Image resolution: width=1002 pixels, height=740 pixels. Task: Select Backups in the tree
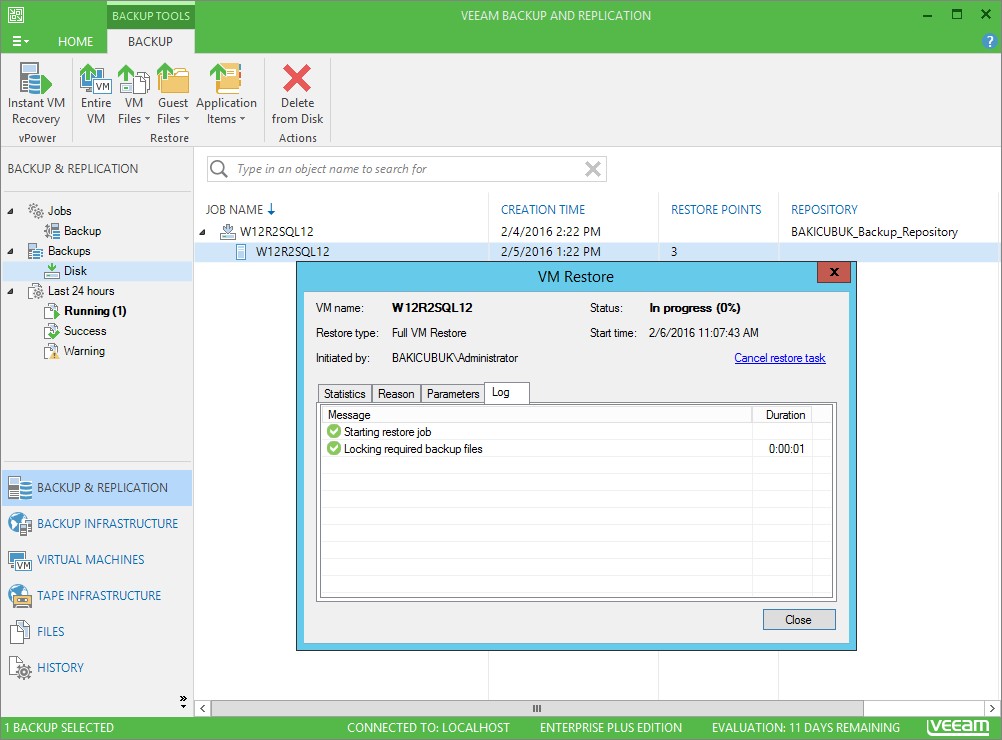pos(59,251)
